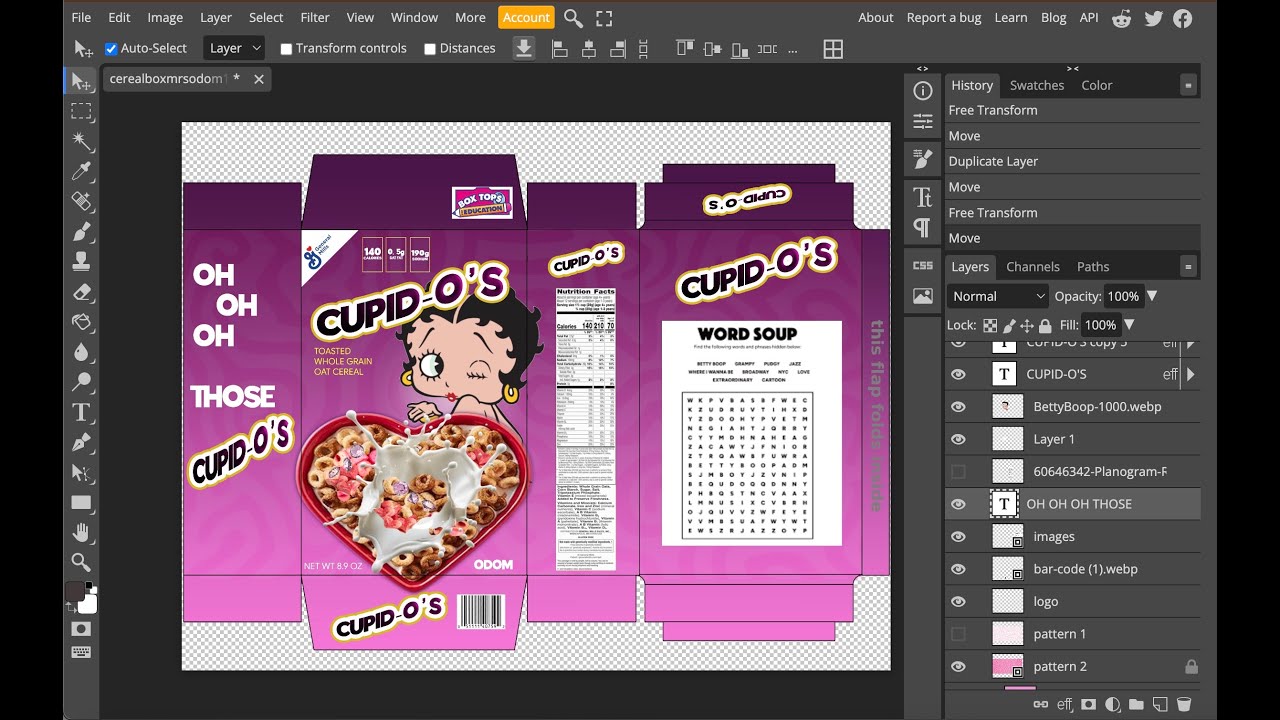This screenshot has height=720, width=1280.
Task: Delete layer using the trash icon
Action: click(x=1184, y=704)
